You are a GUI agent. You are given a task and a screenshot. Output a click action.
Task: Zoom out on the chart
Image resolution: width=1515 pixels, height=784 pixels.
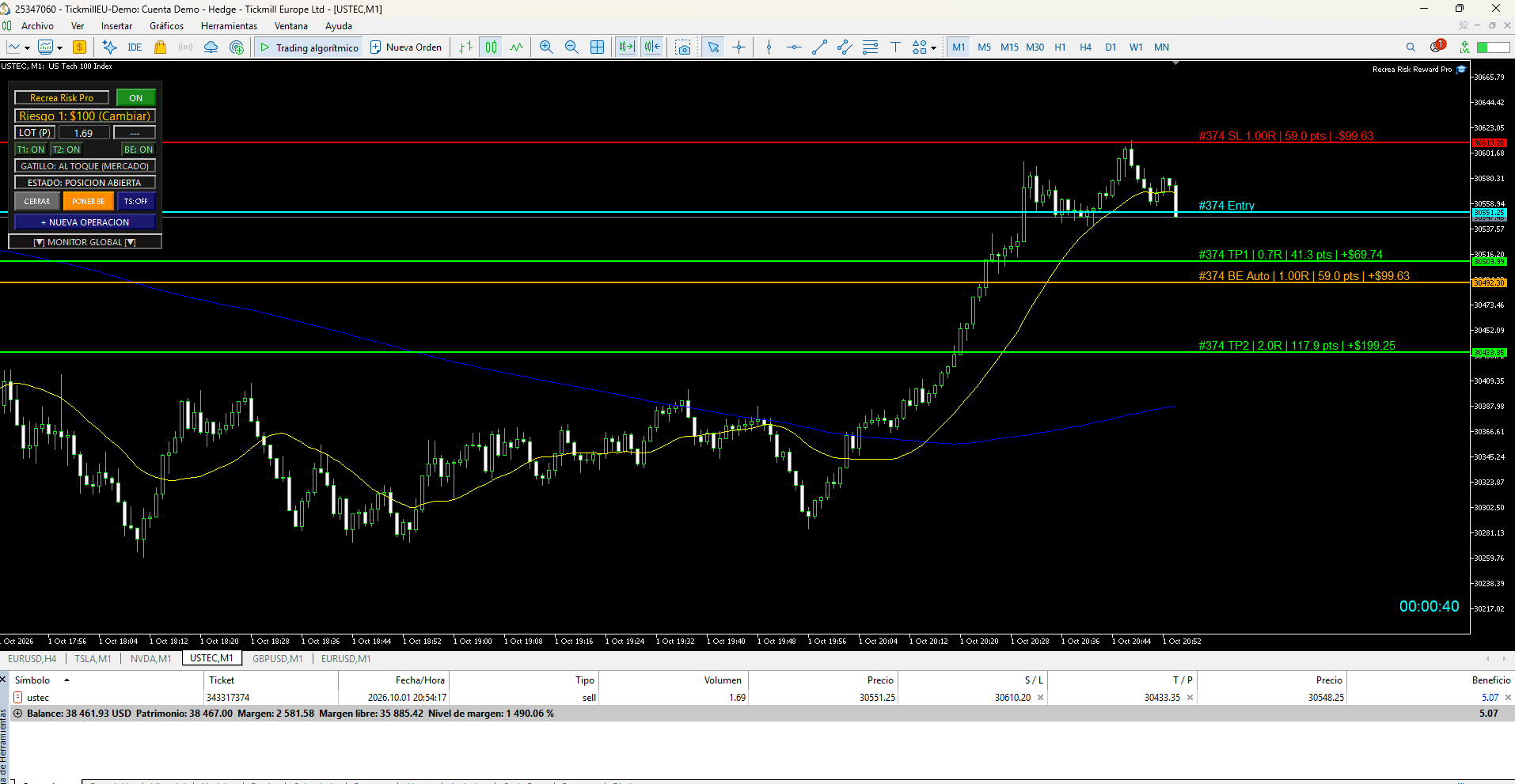(x=571, y=47)
